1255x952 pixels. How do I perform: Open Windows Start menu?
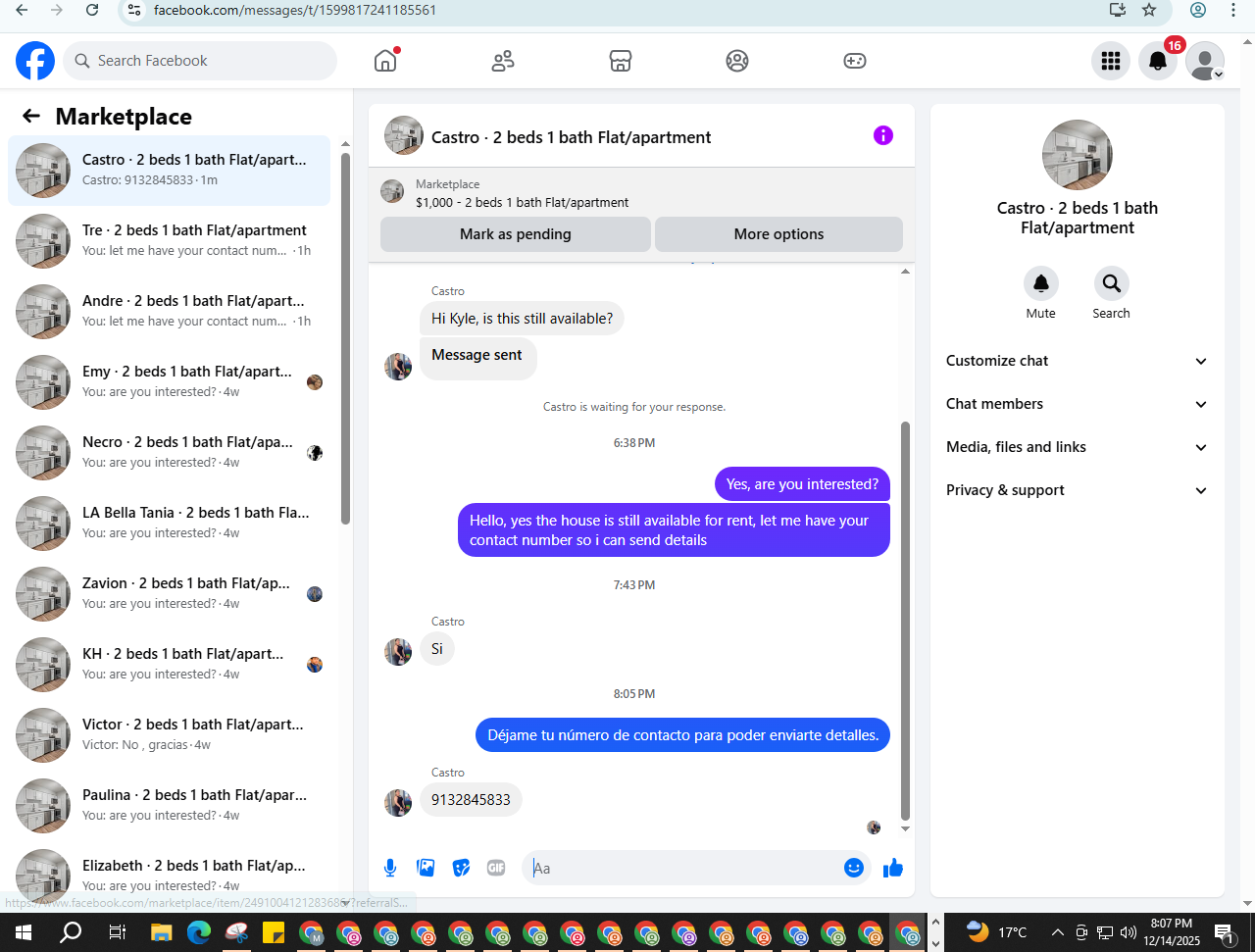[24, 932]
